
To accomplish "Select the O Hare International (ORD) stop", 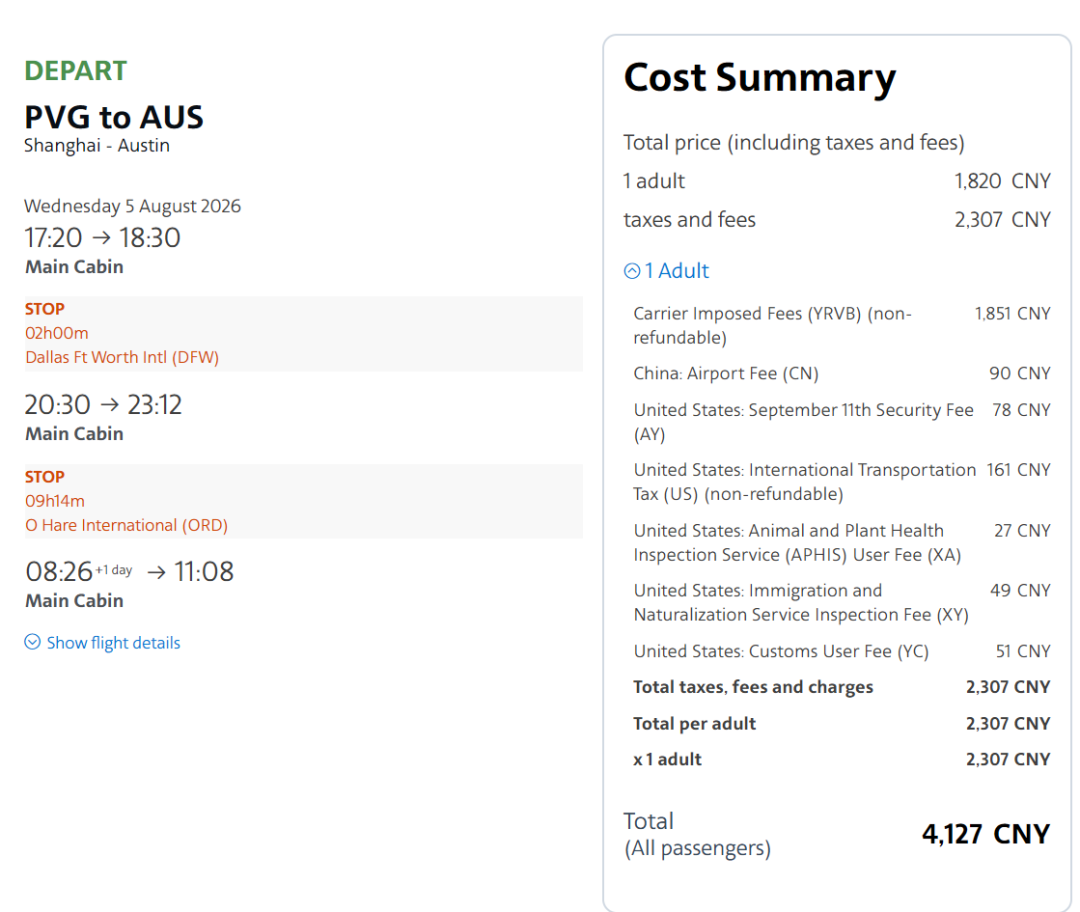I will (126, 525).
